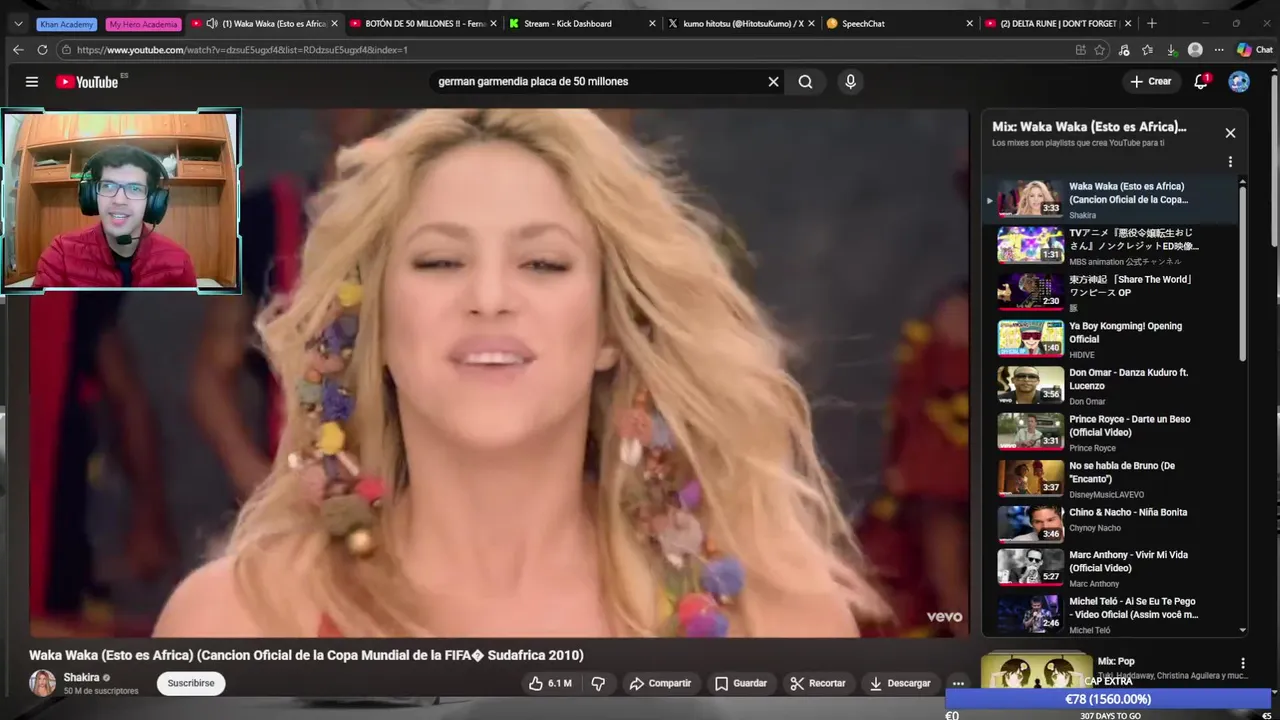Click the Shakira channel name link
The image size is (1280, 720).
tap(82, 677)
